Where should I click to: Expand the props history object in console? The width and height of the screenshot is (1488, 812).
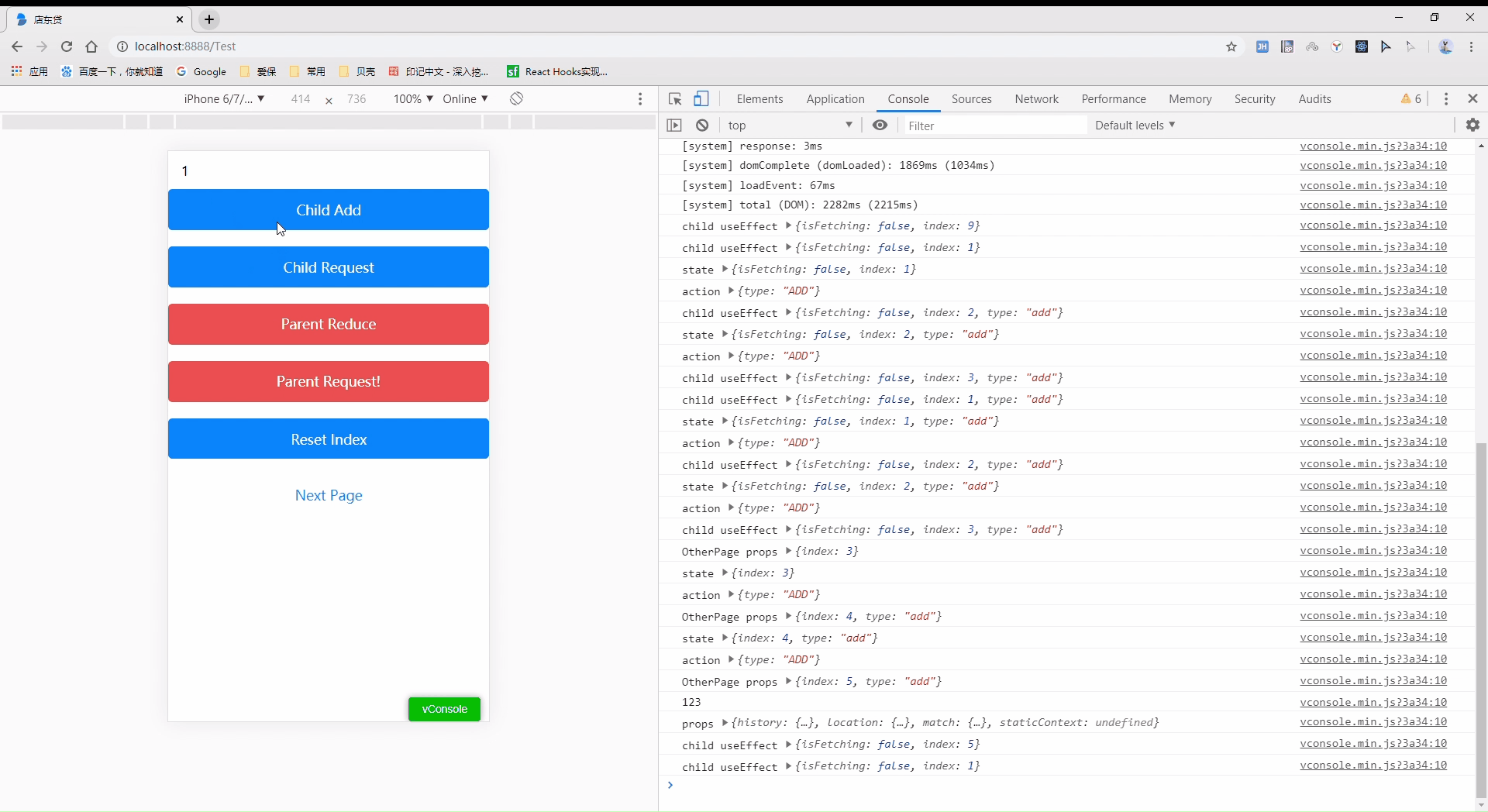[725, 722]
